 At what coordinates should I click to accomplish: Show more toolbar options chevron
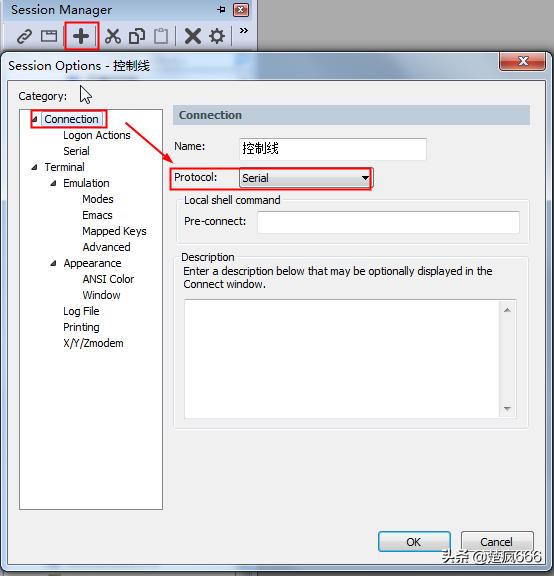(x=244, y=30)
